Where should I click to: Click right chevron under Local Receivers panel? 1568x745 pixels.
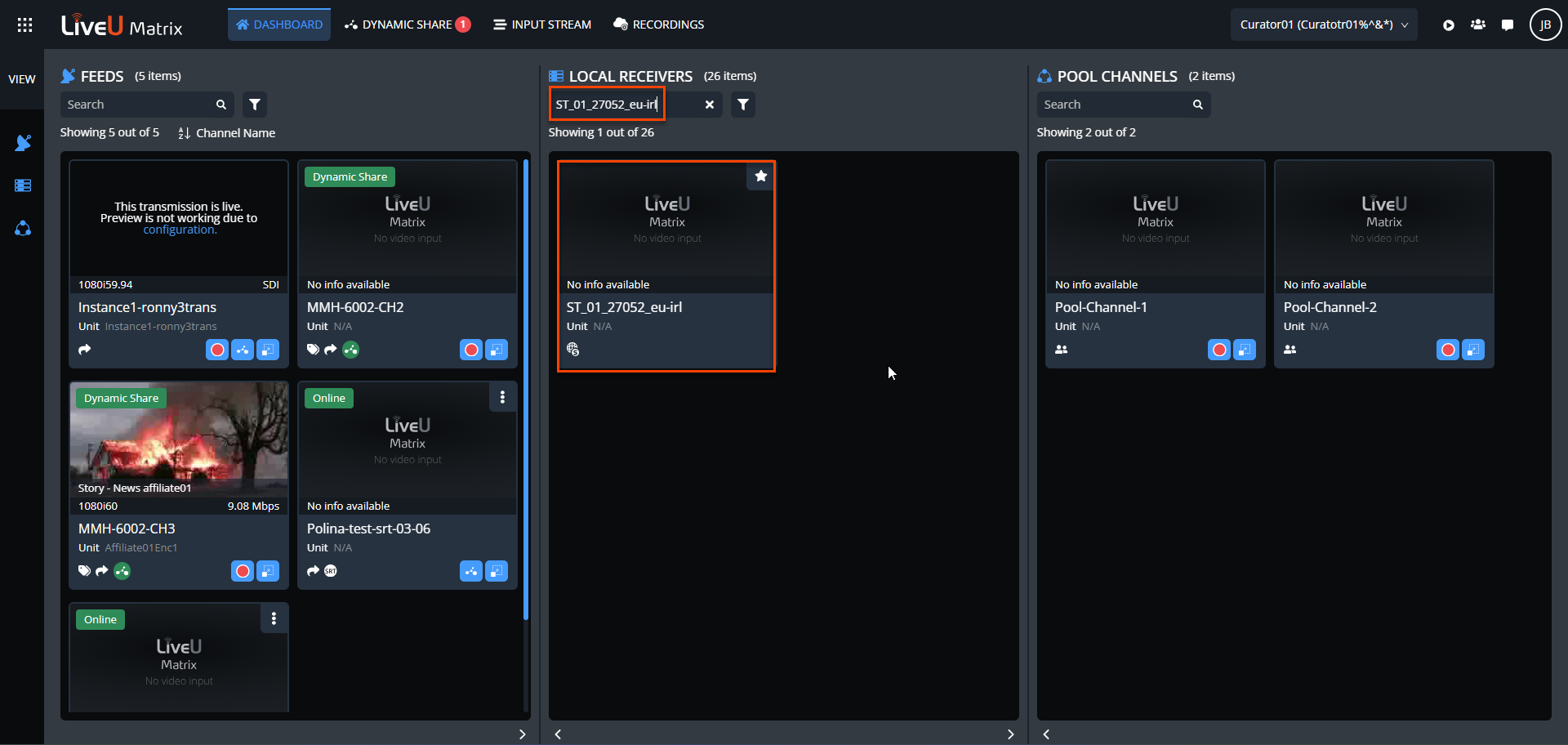click(1010, 734)
